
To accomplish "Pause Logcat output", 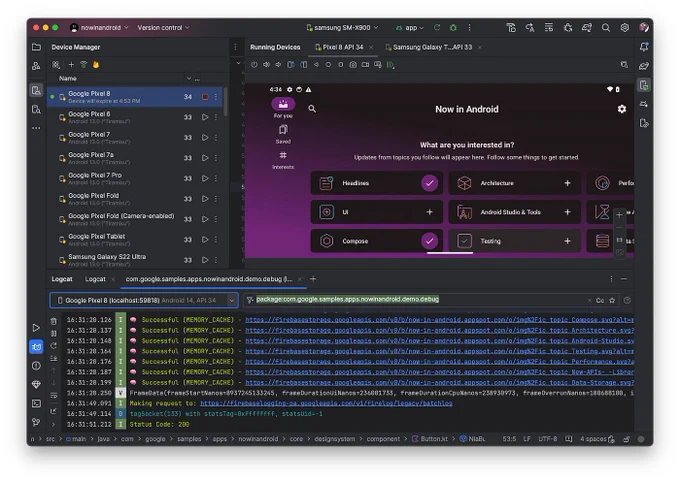I will point(53,334).
